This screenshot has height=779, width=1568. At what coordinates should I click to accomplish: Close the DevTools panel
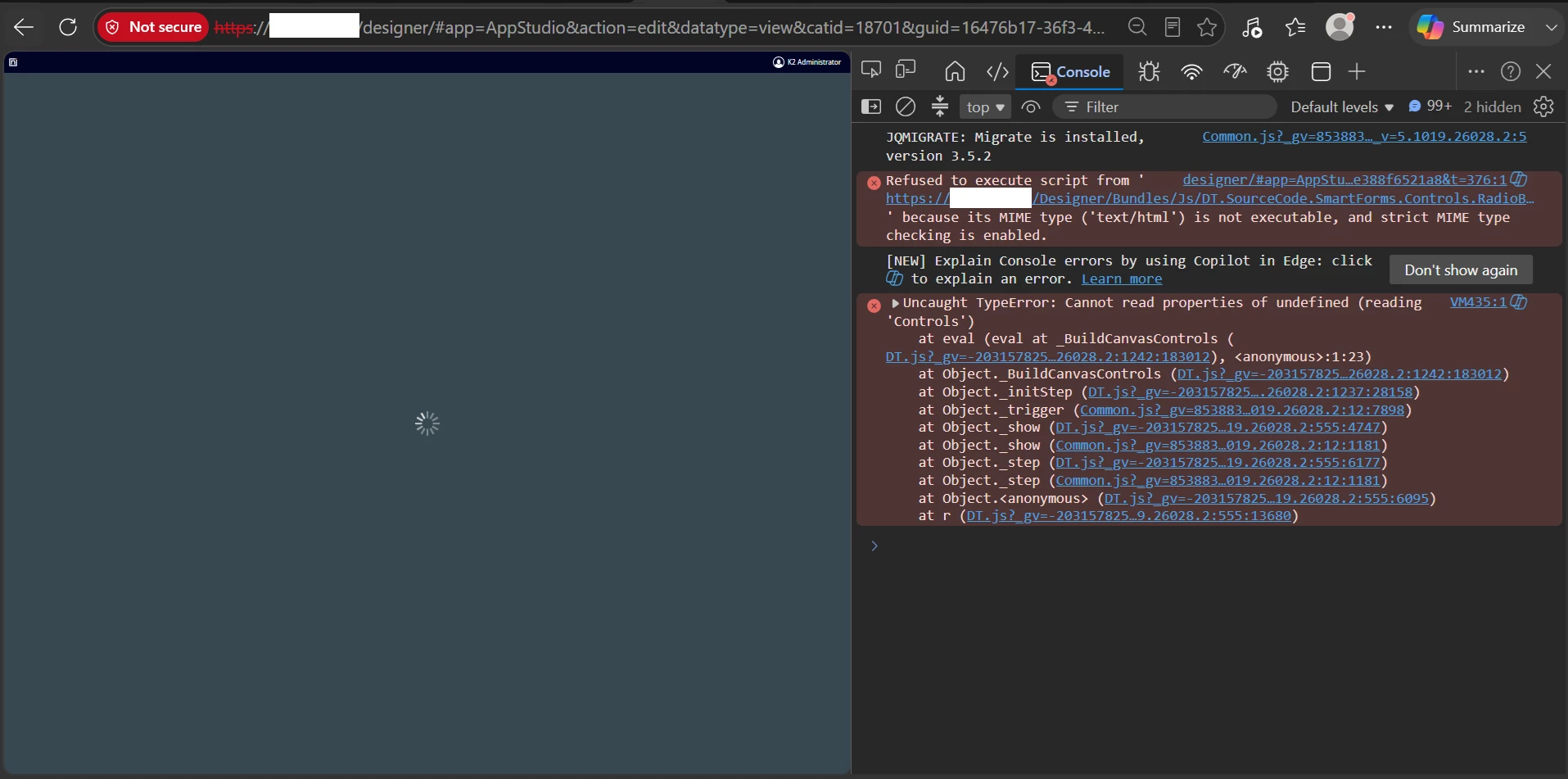[x=1543, y=72]
